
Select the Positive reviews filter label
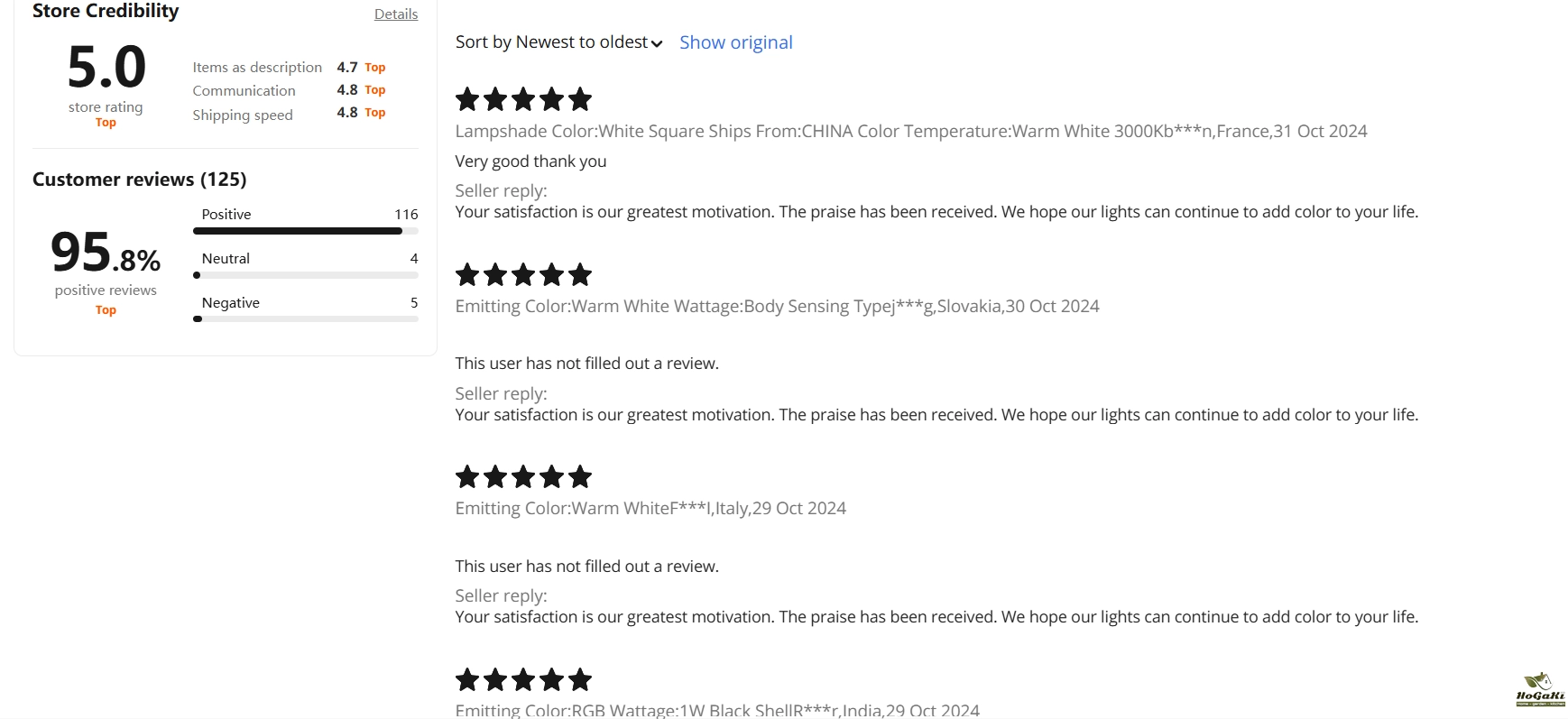pos(226,214)
